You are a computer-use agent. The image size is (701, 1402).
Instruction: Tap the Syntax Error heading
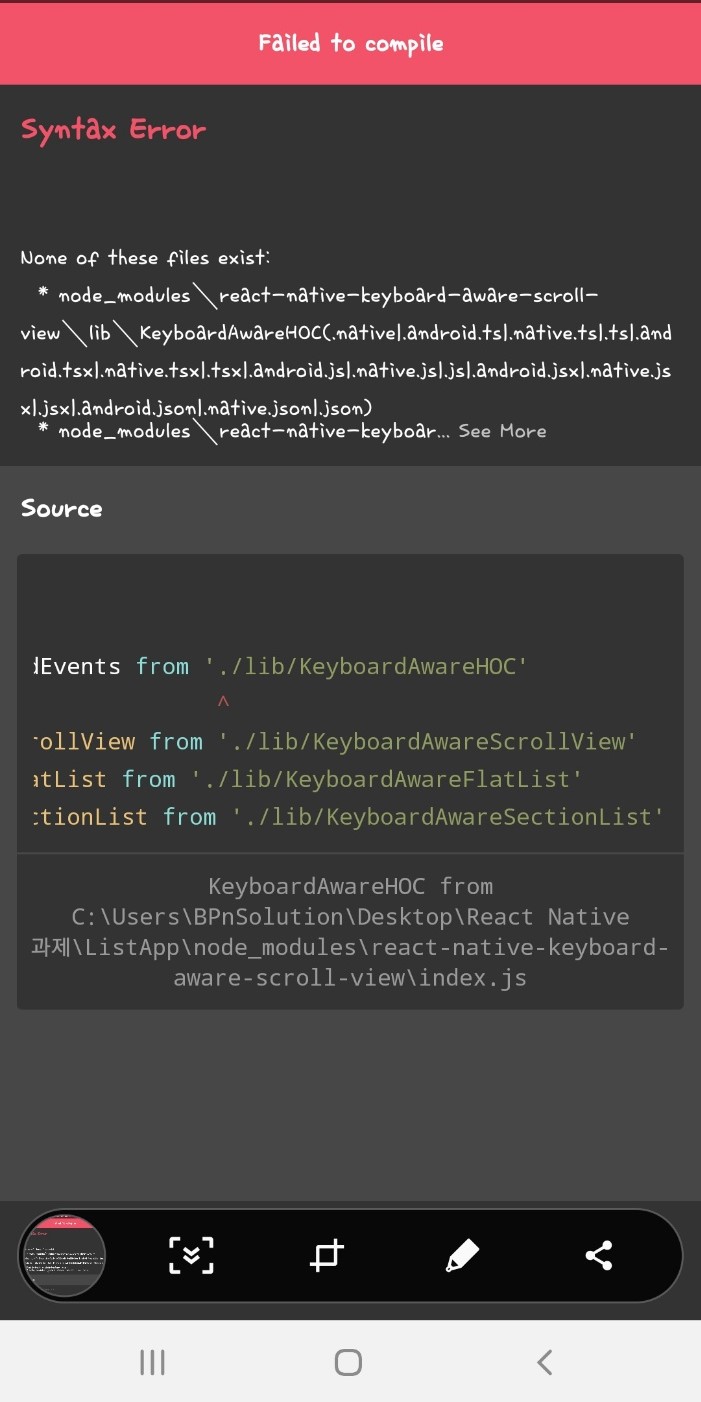[113, 130]
